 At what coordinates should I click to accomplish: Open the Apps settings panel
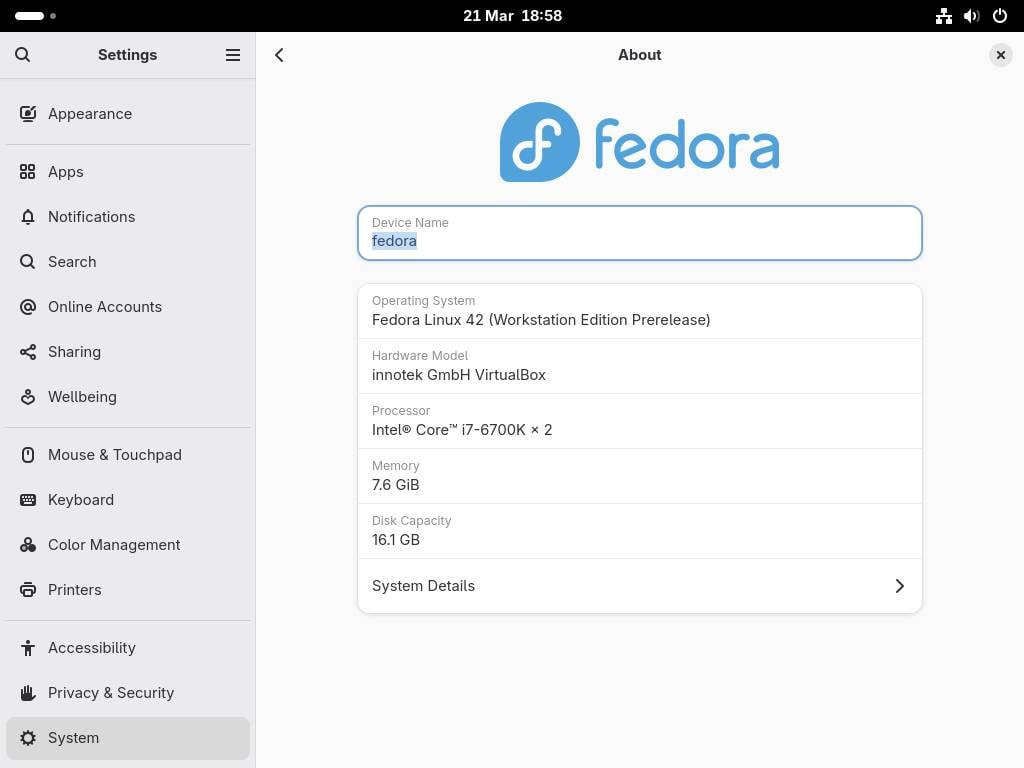pyautogui.click(x=66, y=172)
